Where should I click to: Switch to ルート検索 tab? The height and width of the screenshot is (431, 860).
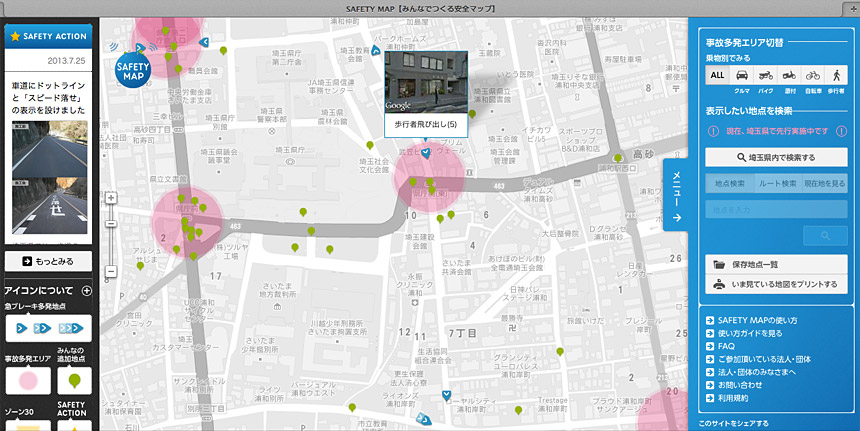click(x=777, y=184)
